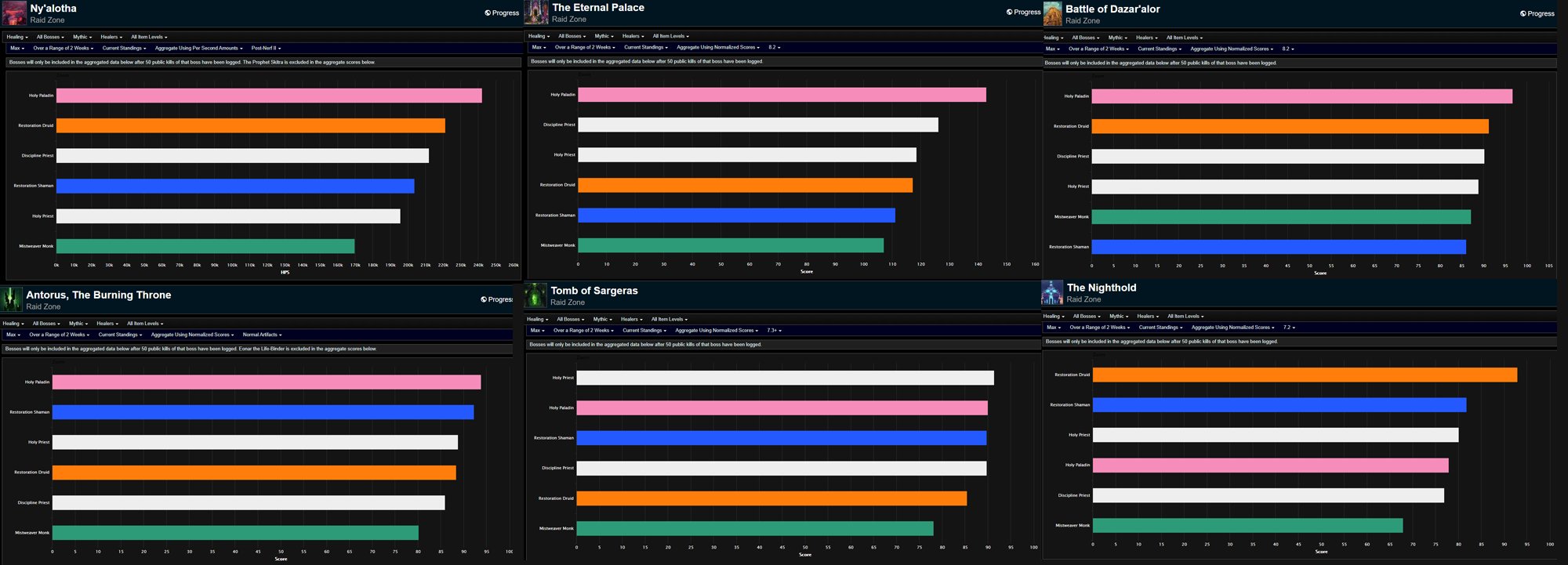Open the 8.2 patch dropdown in The Eternal Palace
Viewport: 1568px width, 565px height.
tap(774, 48)
